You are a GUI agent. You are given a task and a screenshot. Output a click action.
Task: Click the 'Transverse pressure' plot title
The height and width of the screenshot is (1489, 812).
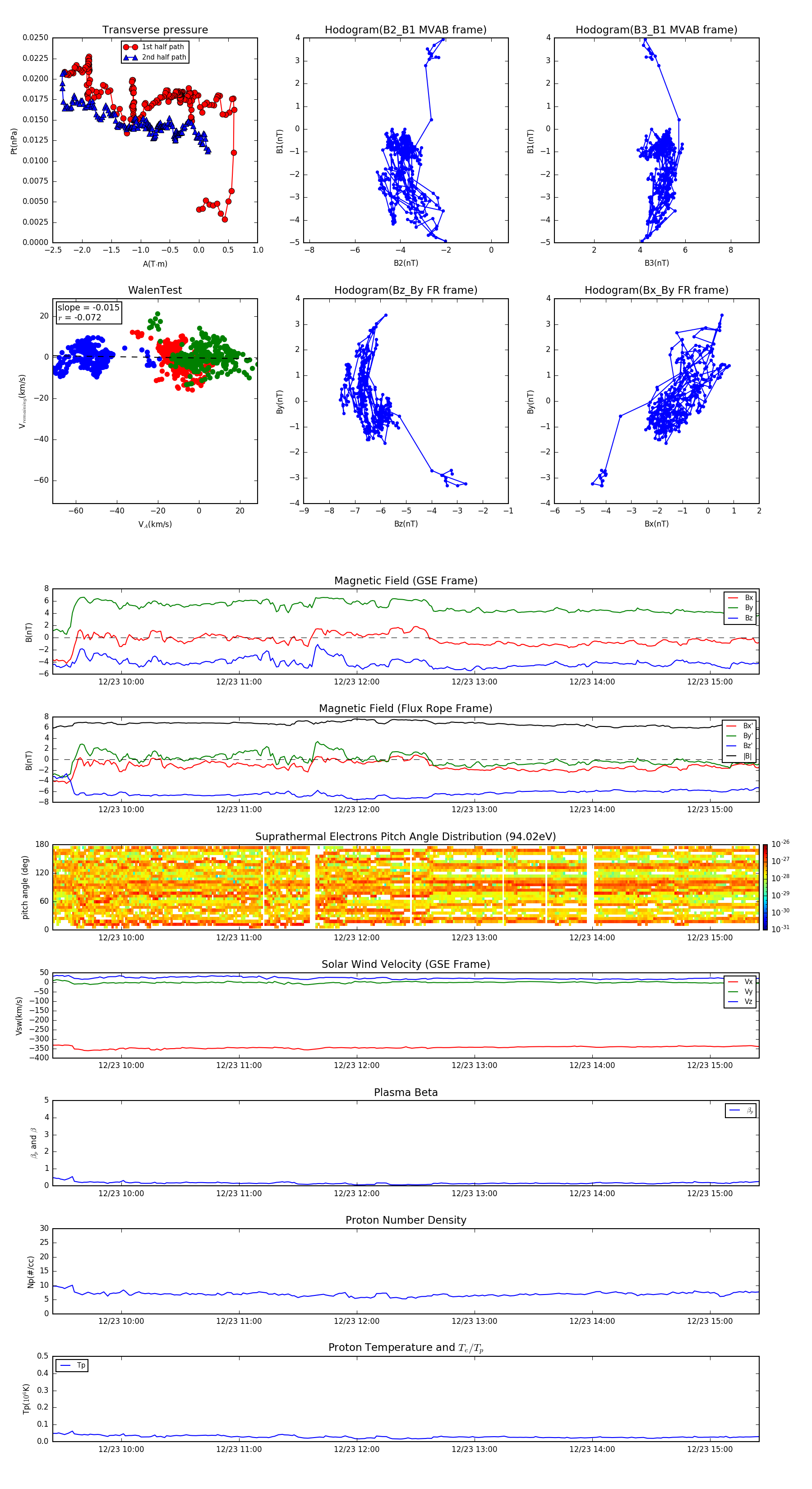point(155,29)
